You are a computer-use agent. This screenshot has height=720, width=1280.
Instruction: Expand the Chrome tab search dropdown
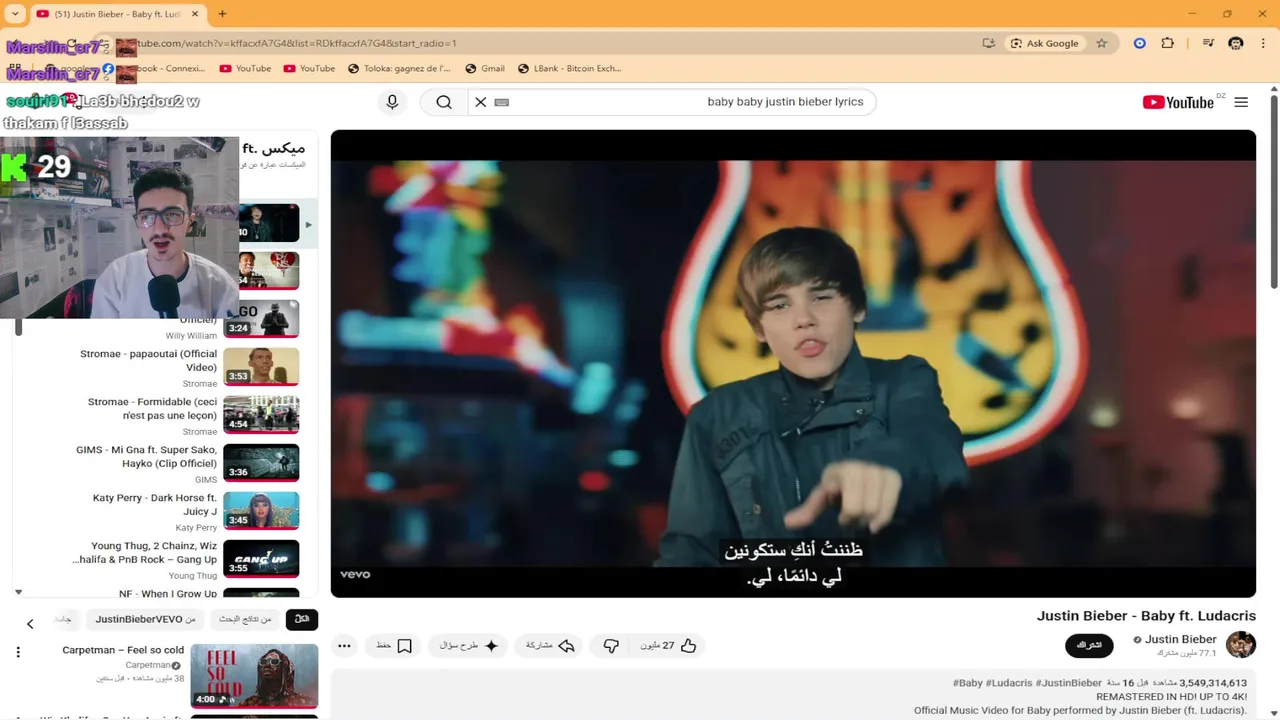(15, 14)
